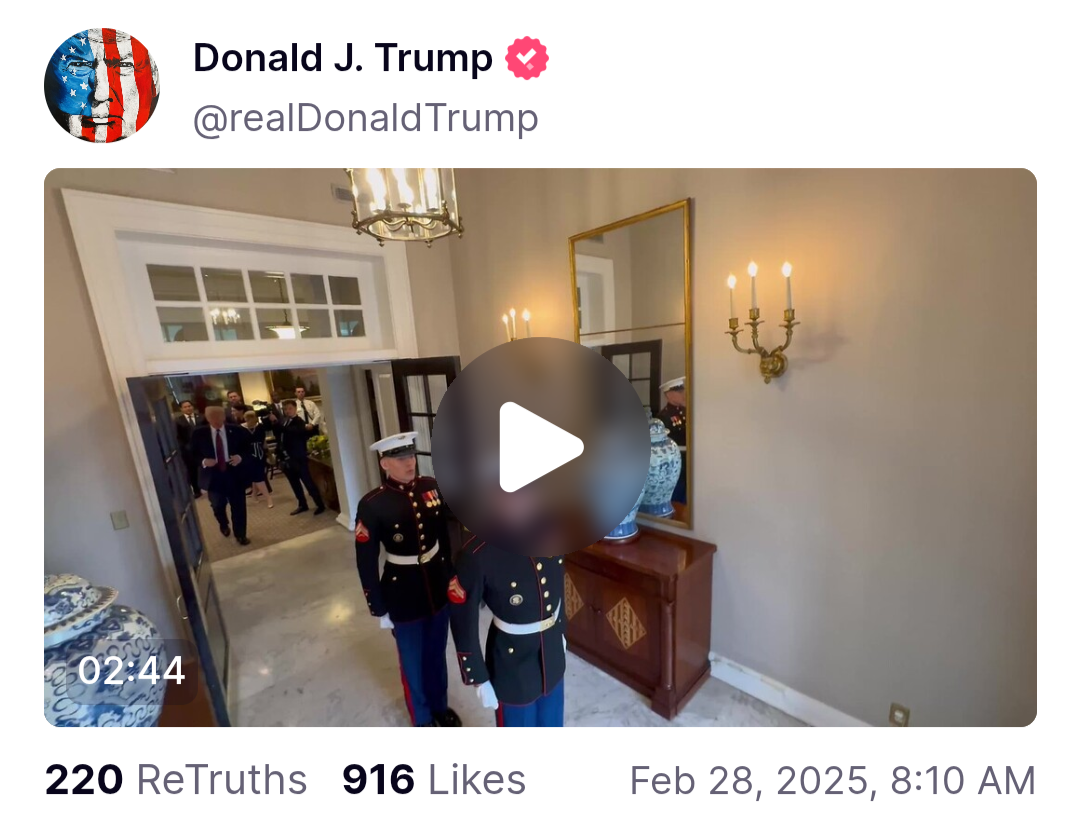
Task: Visit the @realDonaldTrump handle link
Action: pyautogui.click(x=366, y=118)
